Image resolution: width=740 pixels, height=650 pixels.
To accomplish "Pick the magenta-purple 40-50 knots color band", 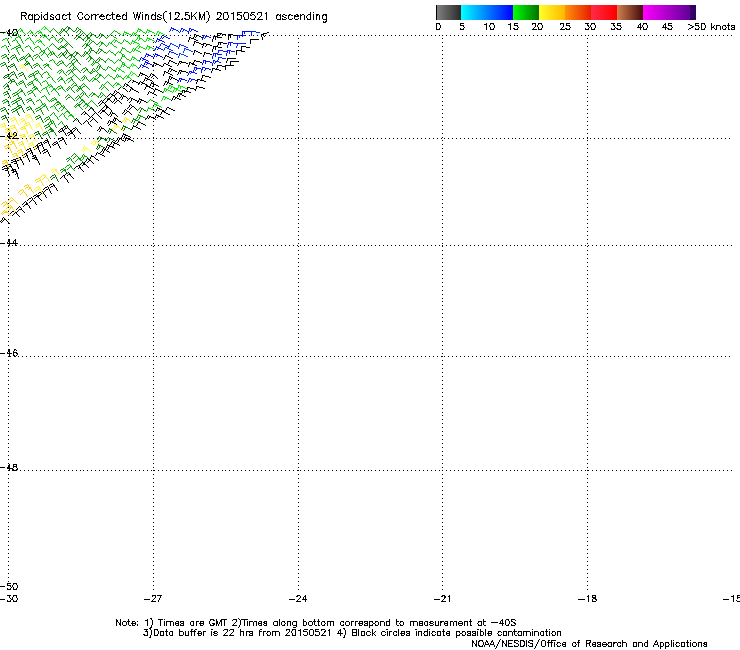I will click(669, 12).
